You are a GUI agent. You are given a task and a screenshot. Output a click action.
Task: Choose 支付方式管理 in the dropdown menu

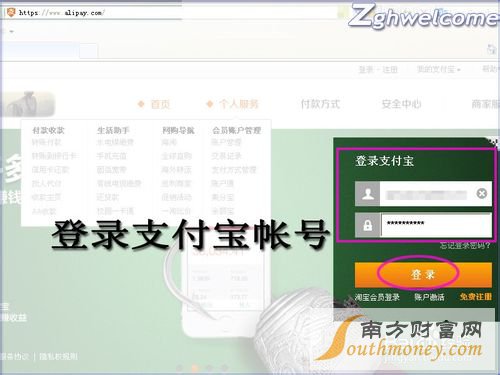(x=234, y=170)
